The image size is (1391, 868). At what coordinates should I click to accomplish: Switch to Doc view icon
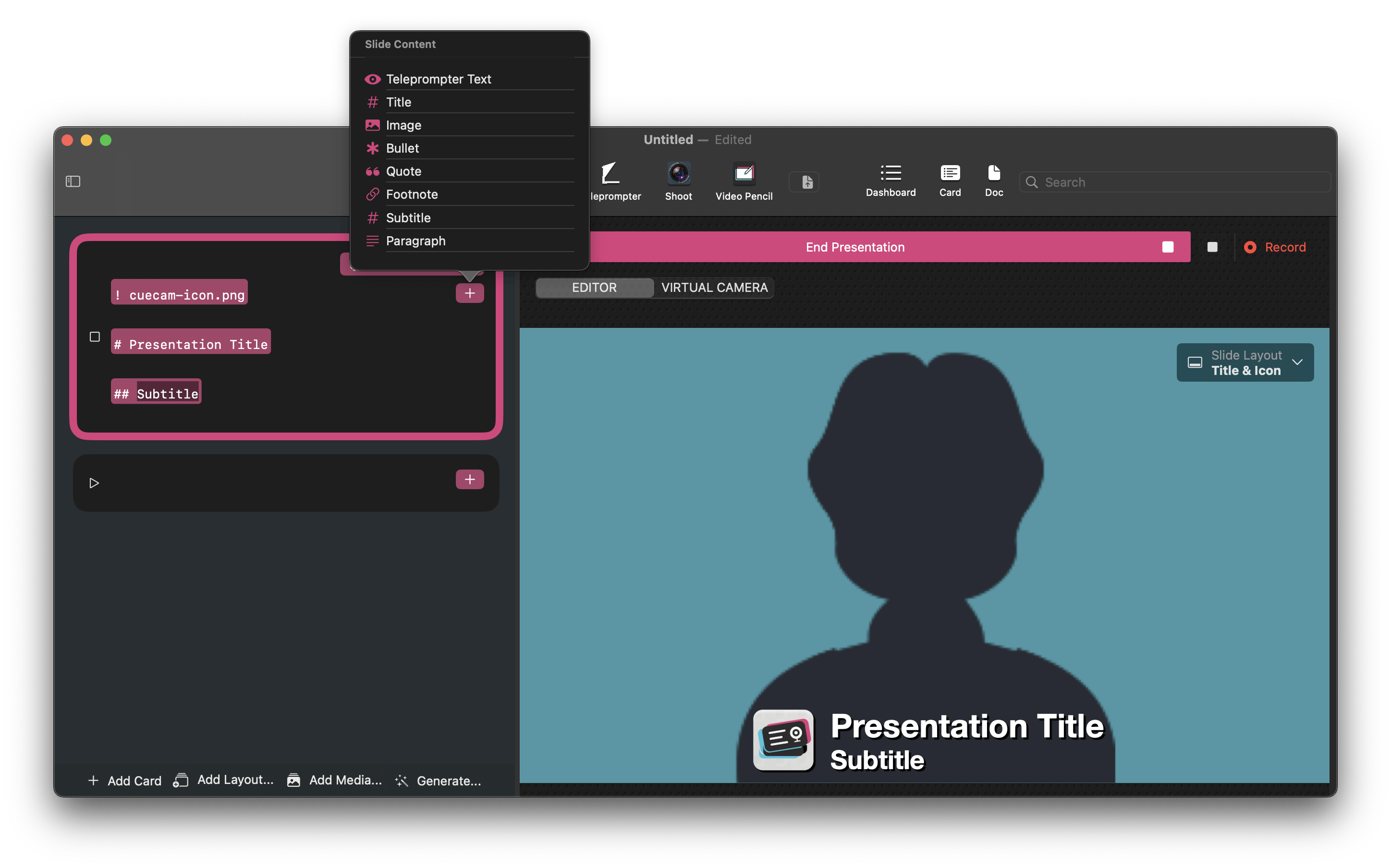click(994, 174)
